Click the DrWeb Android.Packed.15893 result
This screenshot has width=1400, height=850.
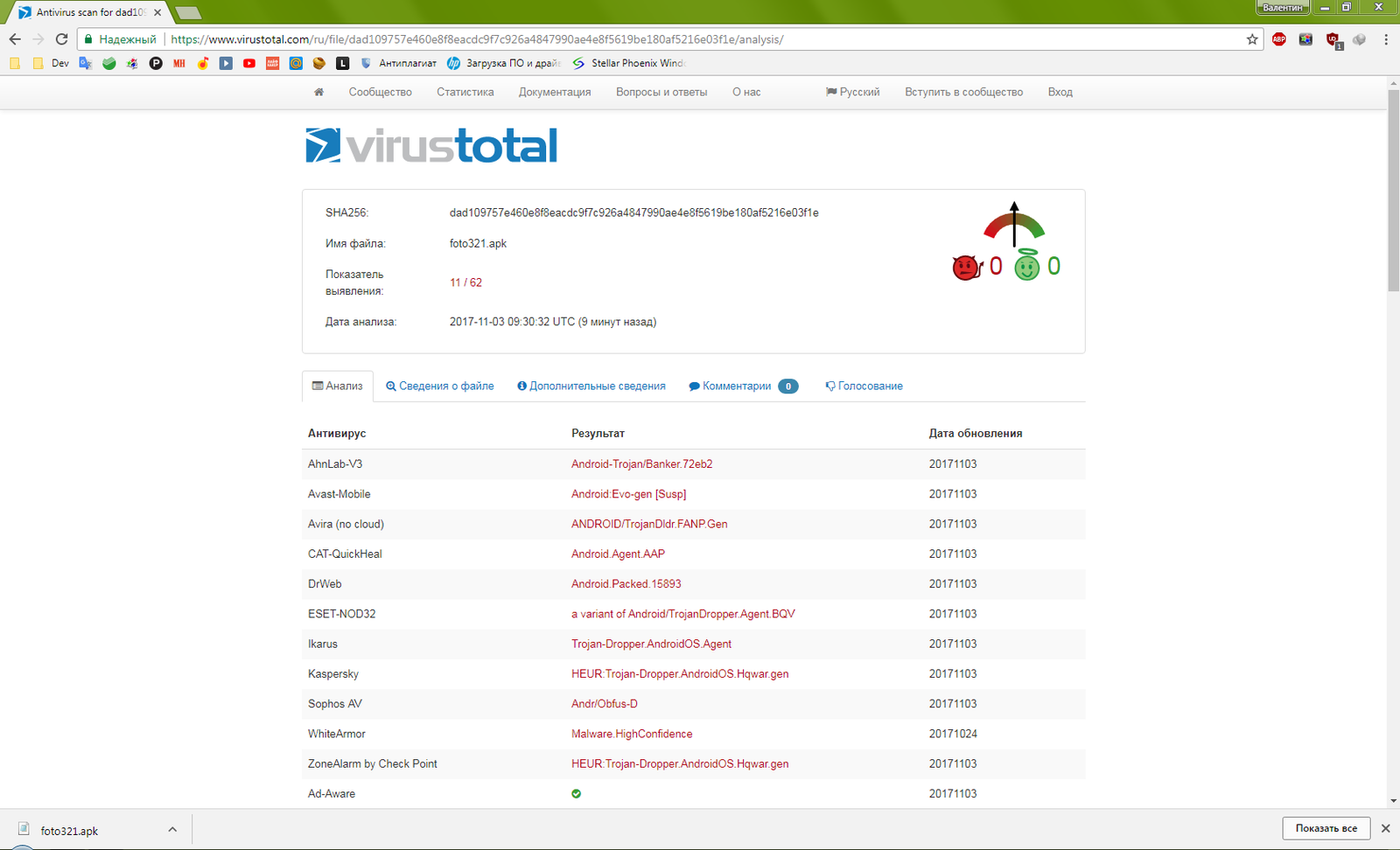coord(626,583)
